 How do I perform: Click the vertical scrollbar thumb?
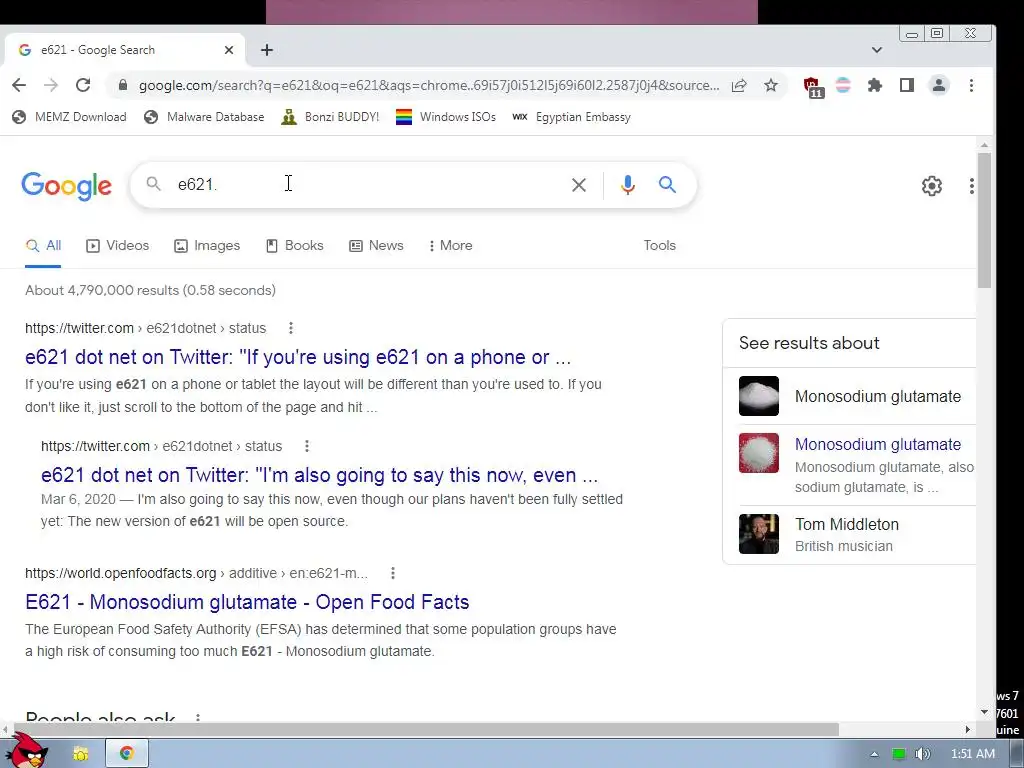pyautogui.click(x=984, y=220)
